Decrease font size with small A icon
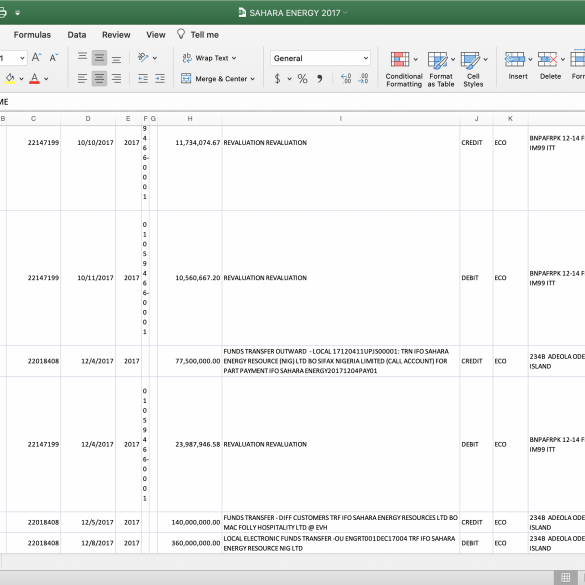The width and height of the screenshot is (585, 585). coord(54,57)
